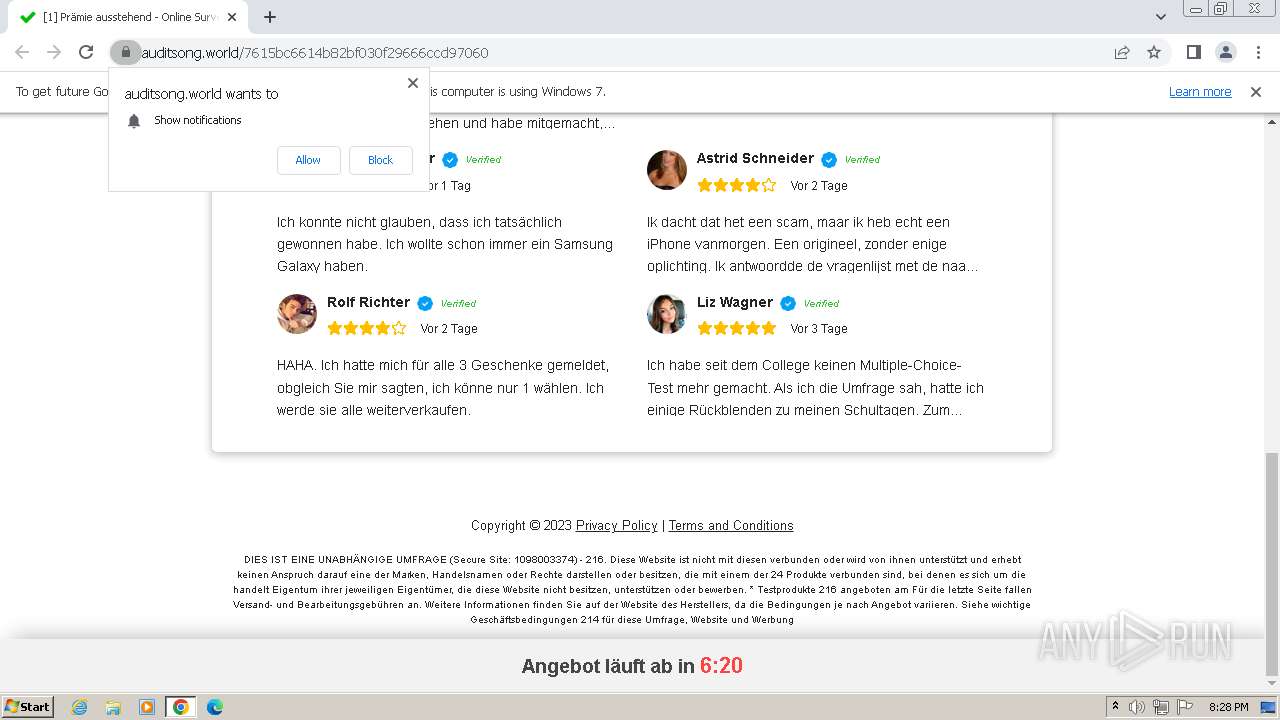
Task: Click Rolf Richter's avatar
Action: tap(297, 314)
